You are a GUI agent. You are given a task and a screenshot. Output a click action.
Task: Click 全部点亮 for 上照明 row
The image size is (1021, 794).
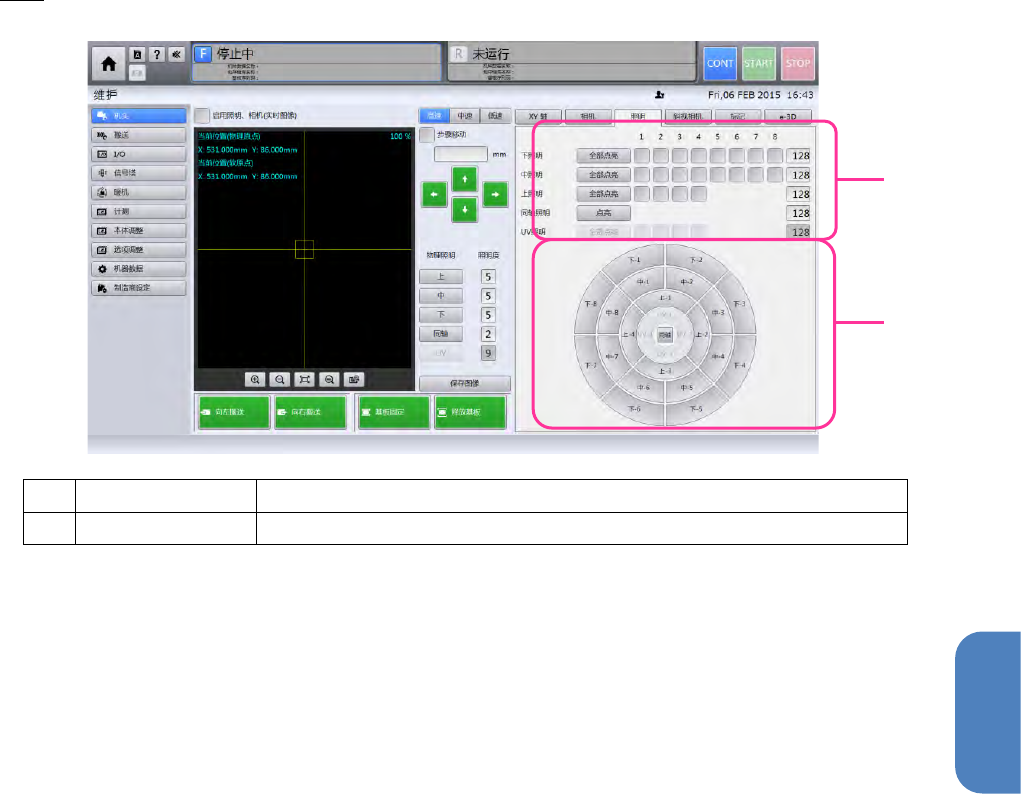(x=604, y=193)
